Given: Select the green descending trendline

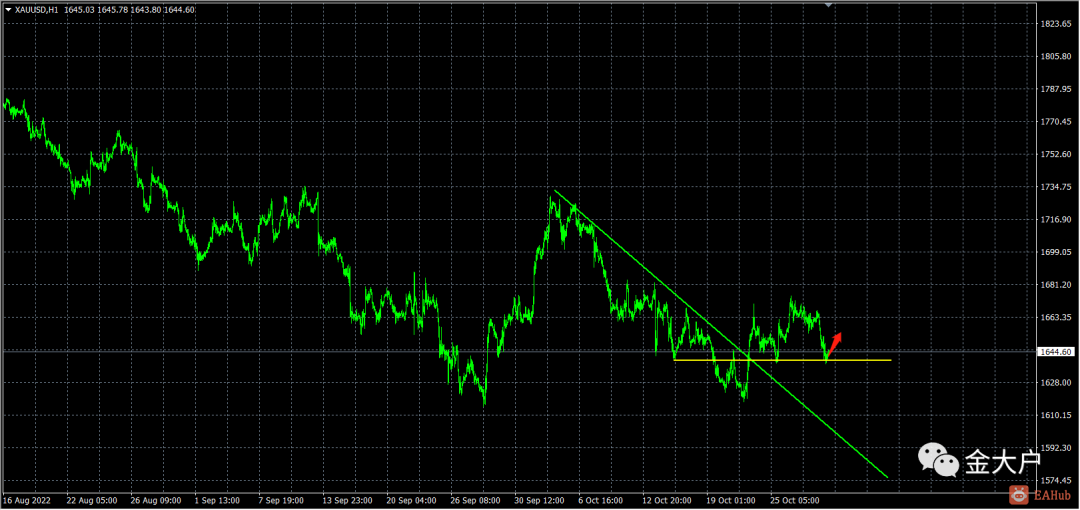Looking at the screenshot, I should (721, 334).
